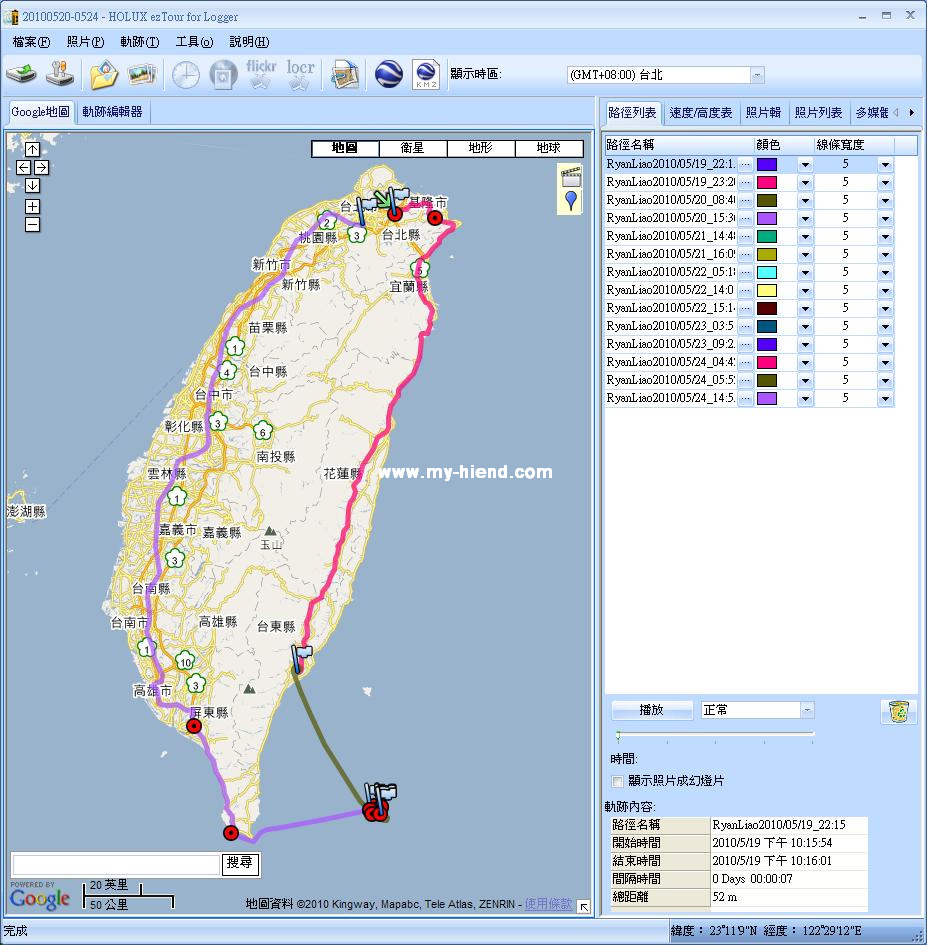Open color dropdown for track 05/19_22:1
927x945 pixels.
click(x=805, y=165)
